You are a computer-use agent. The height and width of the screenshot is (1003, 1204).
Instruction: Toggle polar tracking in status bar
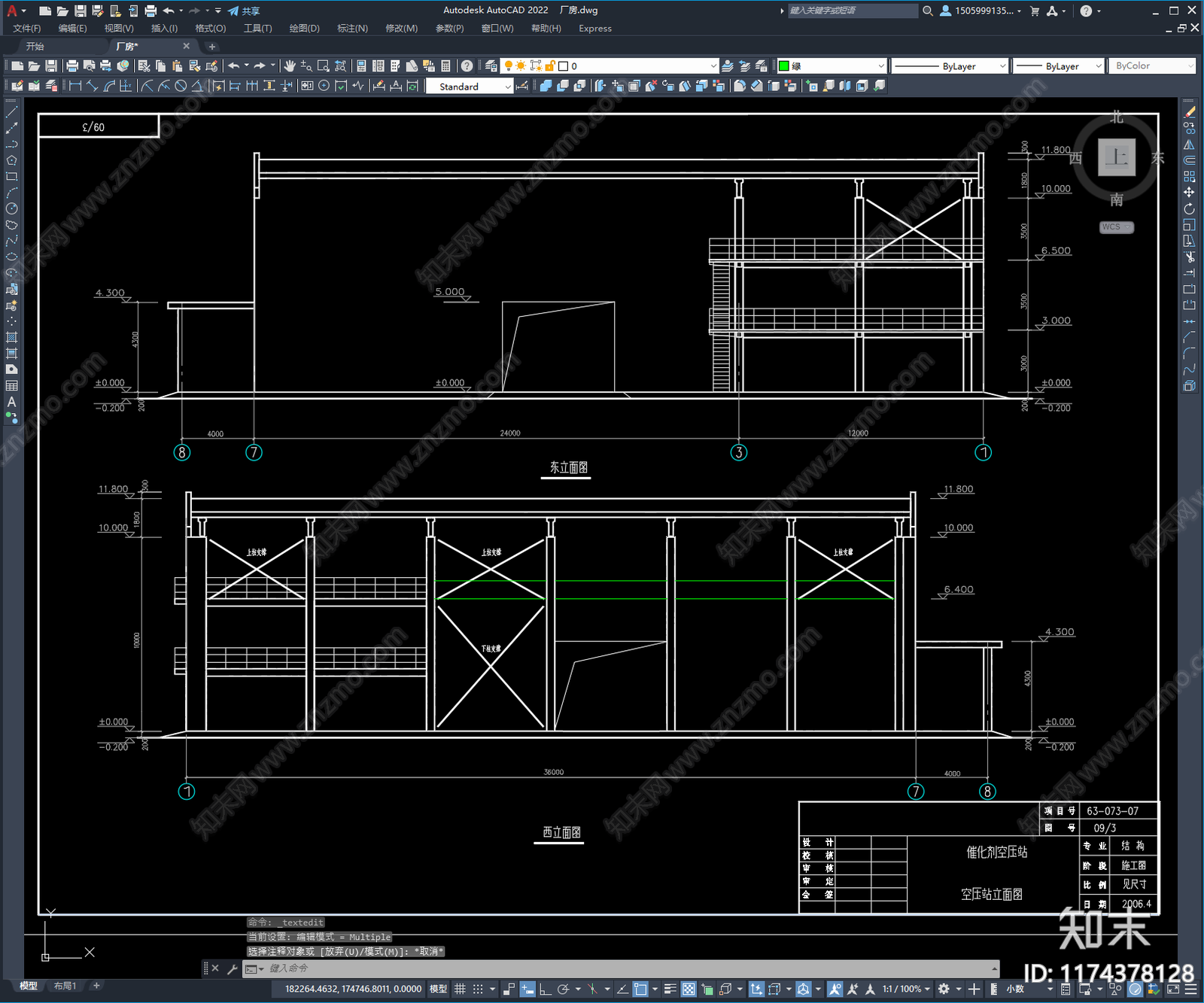point(562,989)
